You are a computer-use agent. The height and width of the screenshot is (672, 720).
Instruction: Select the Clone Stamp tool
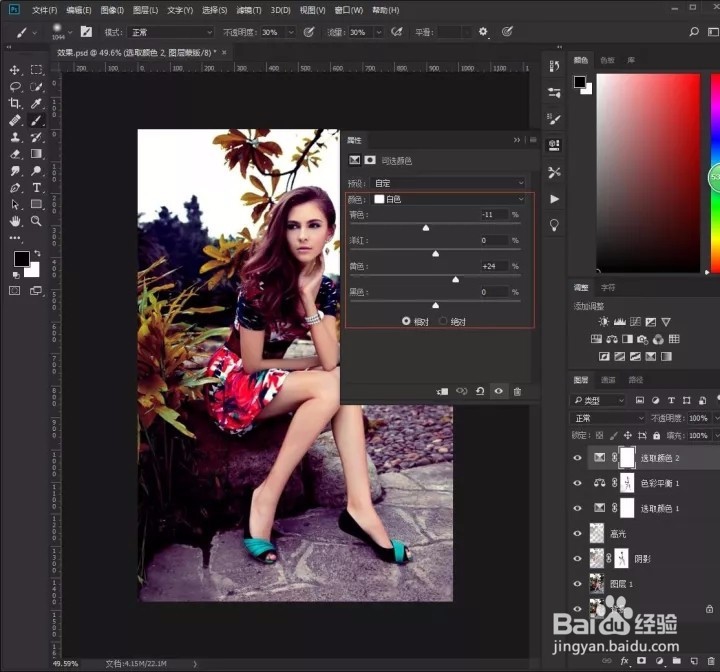[15, 137]
